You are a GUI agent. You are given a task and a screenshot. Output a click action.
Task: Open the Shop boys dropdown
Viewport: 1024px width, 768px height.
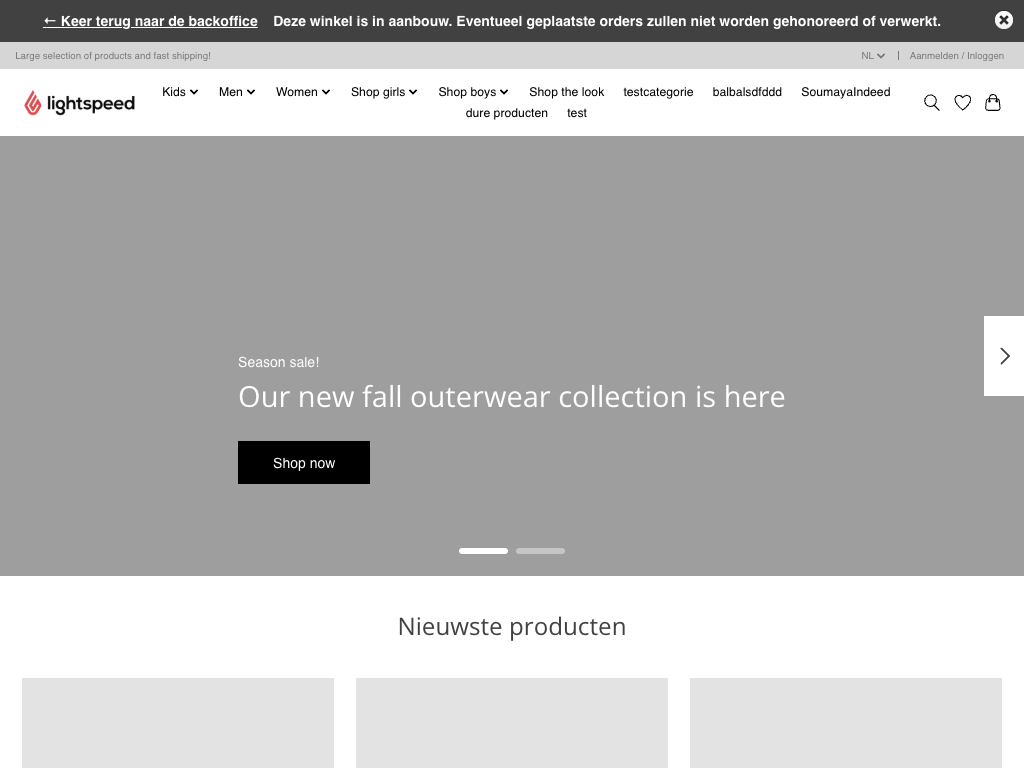point(473,92)
